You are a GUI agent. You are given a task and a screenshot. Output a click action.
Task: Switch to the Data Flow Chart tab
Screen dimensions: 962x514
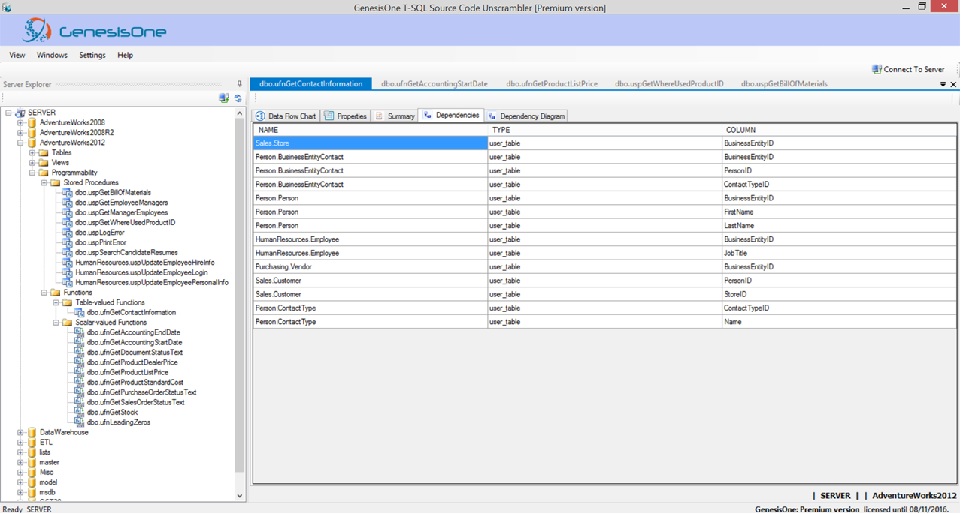[286, 116]
